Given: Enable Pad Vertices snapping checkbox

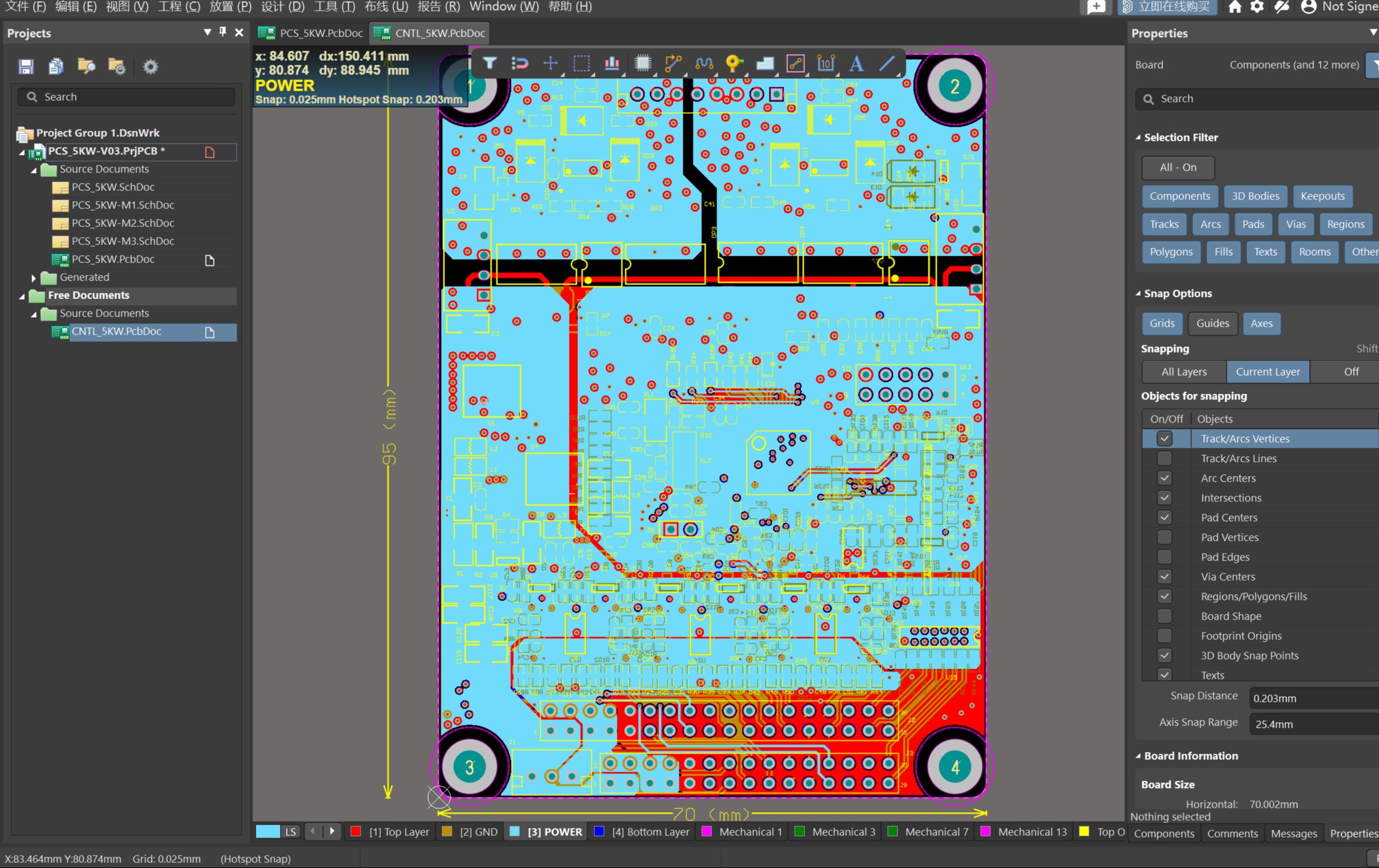Looking at the screenshot, I should pyautogui.click(x=1162, y=537).
